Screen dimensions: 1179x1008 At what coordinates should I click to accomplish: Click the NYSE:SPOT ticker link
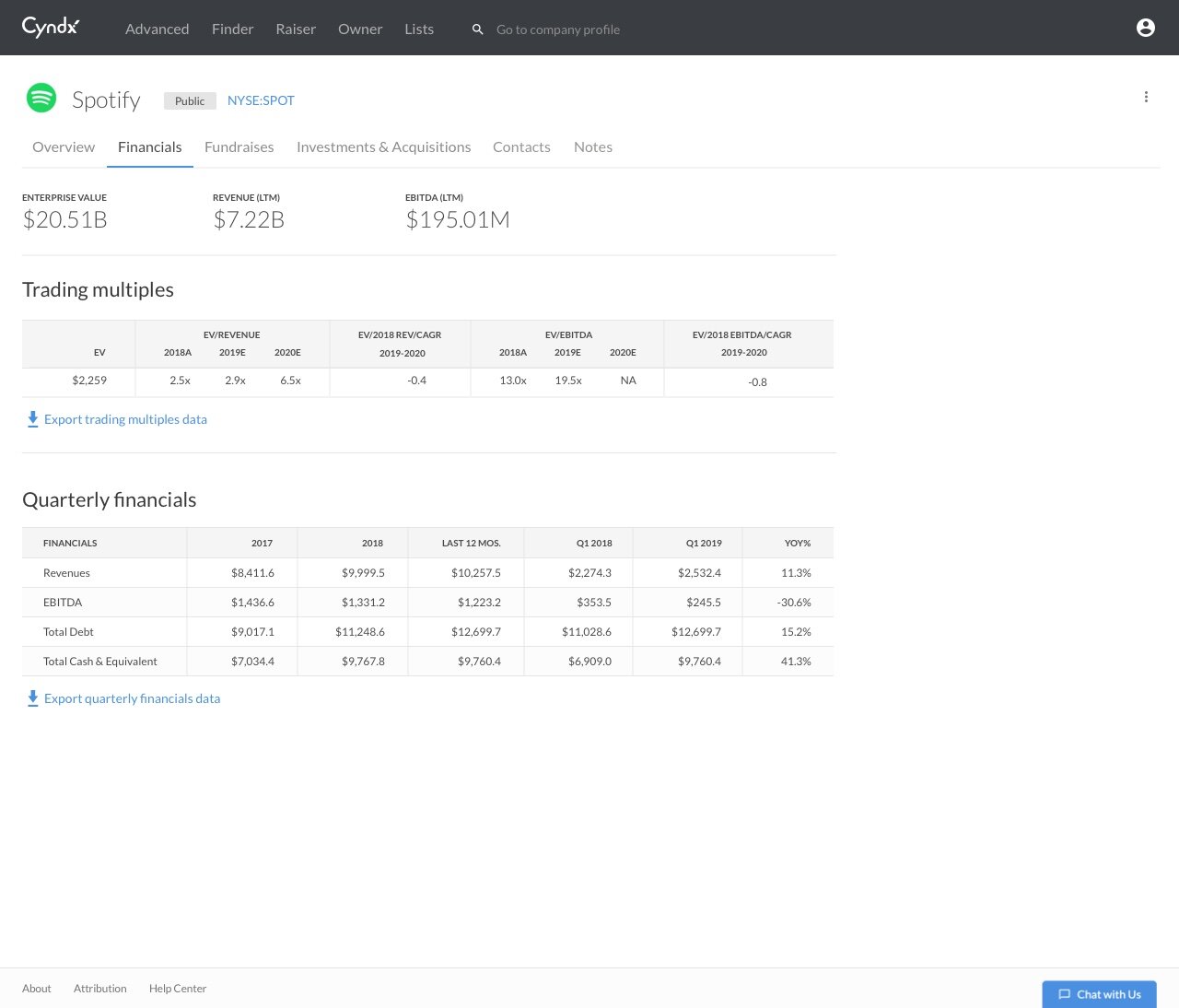(x=261, y=100)
